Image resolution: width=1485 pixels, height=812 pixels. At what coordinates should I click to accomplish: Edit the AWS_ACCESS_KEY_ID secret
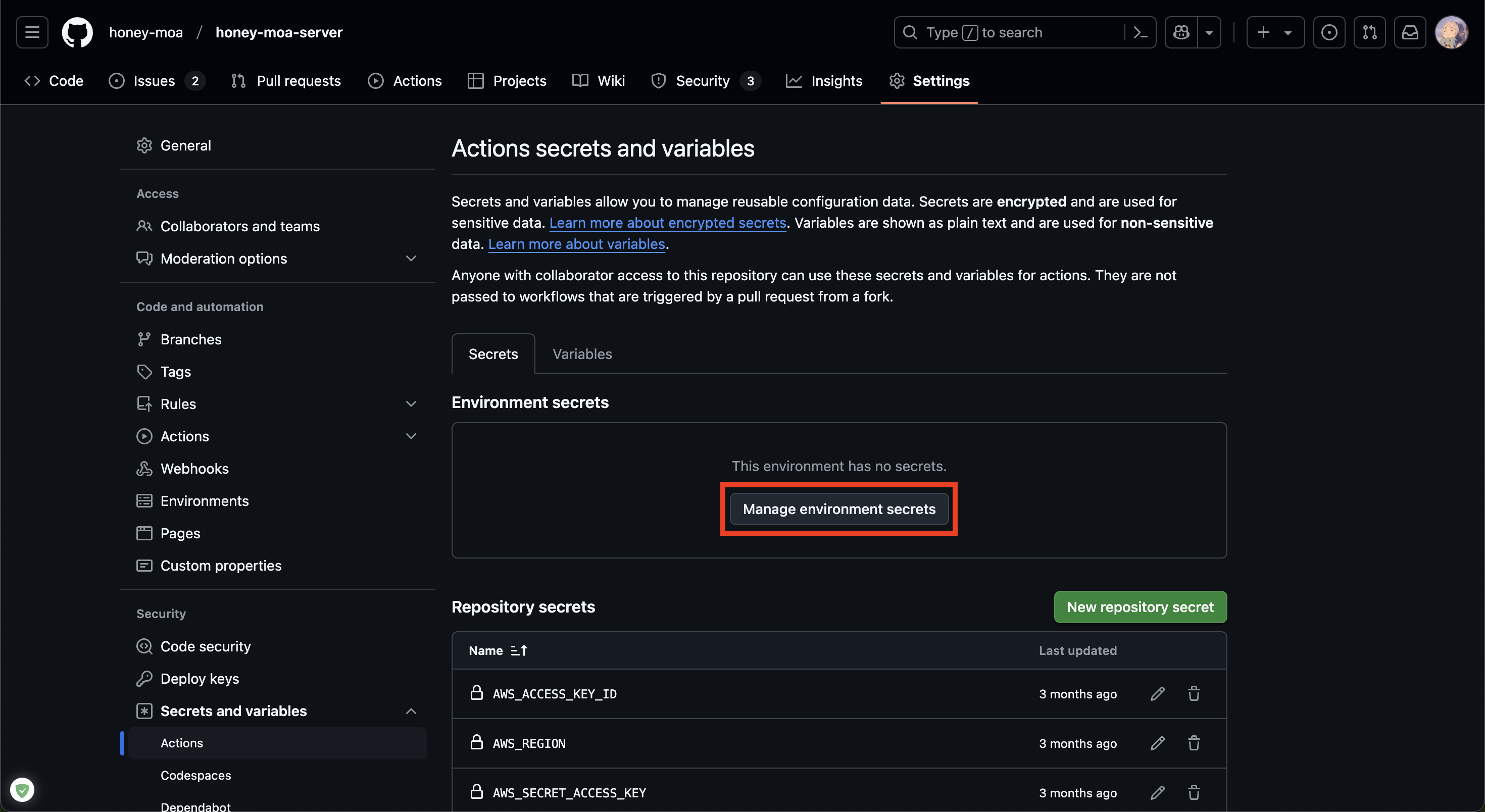1157,693
